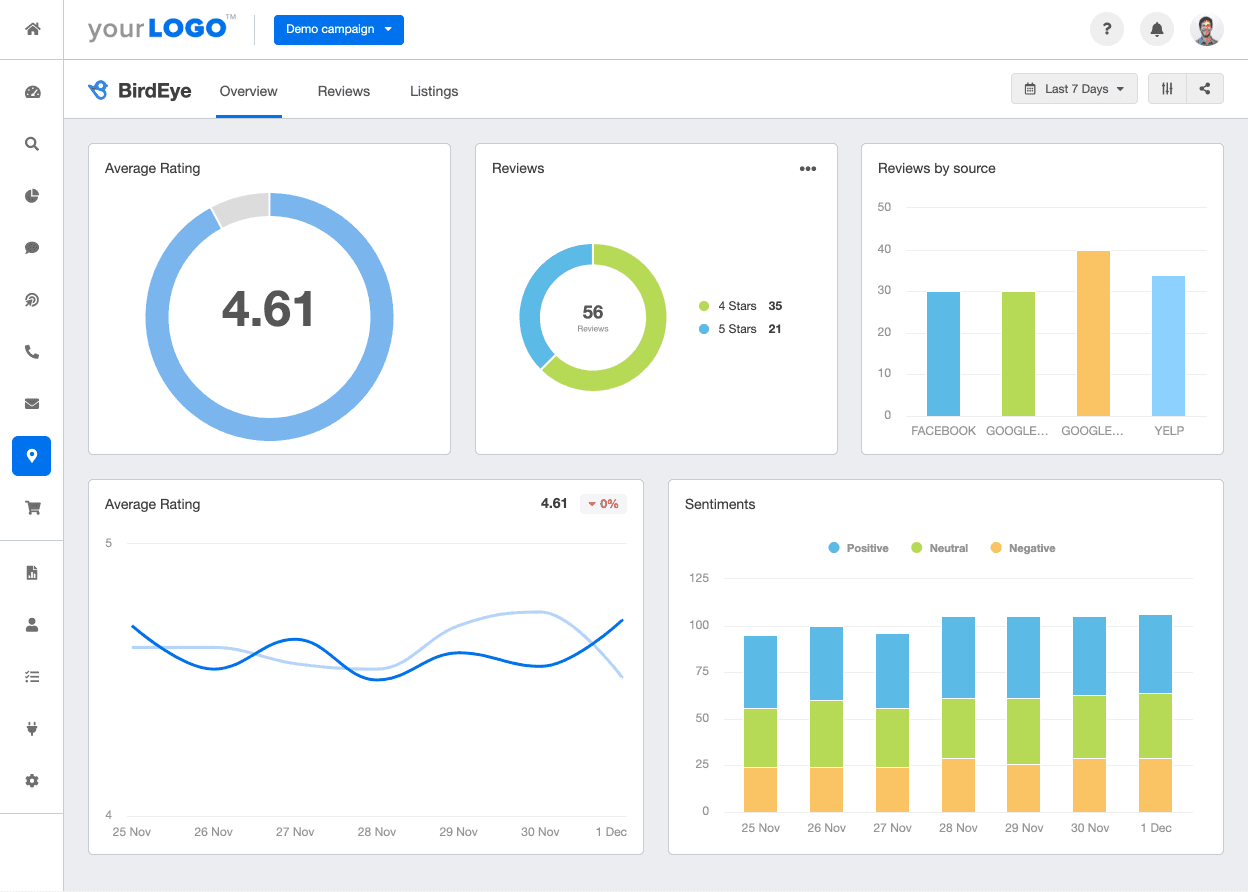Image resolution: width=1248 pixels, height=892 pixels.
Task: Open the shopping cart sidebar icon
Action: tap(32, 508)
